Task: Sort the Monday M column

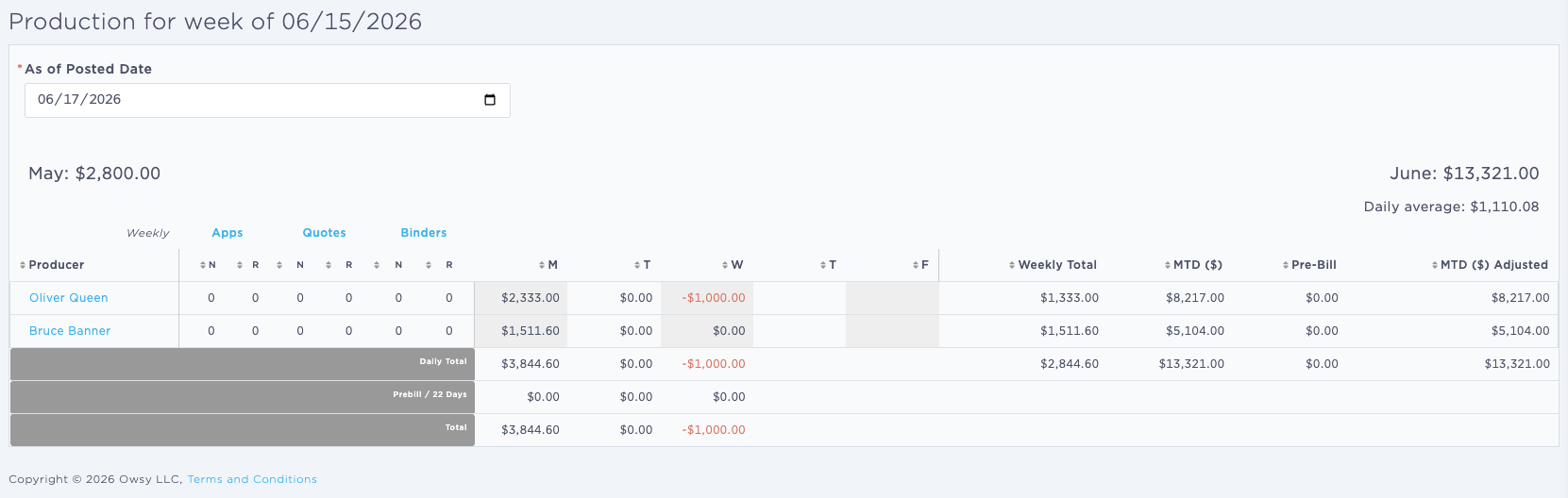Action: (x=548, y=265)
